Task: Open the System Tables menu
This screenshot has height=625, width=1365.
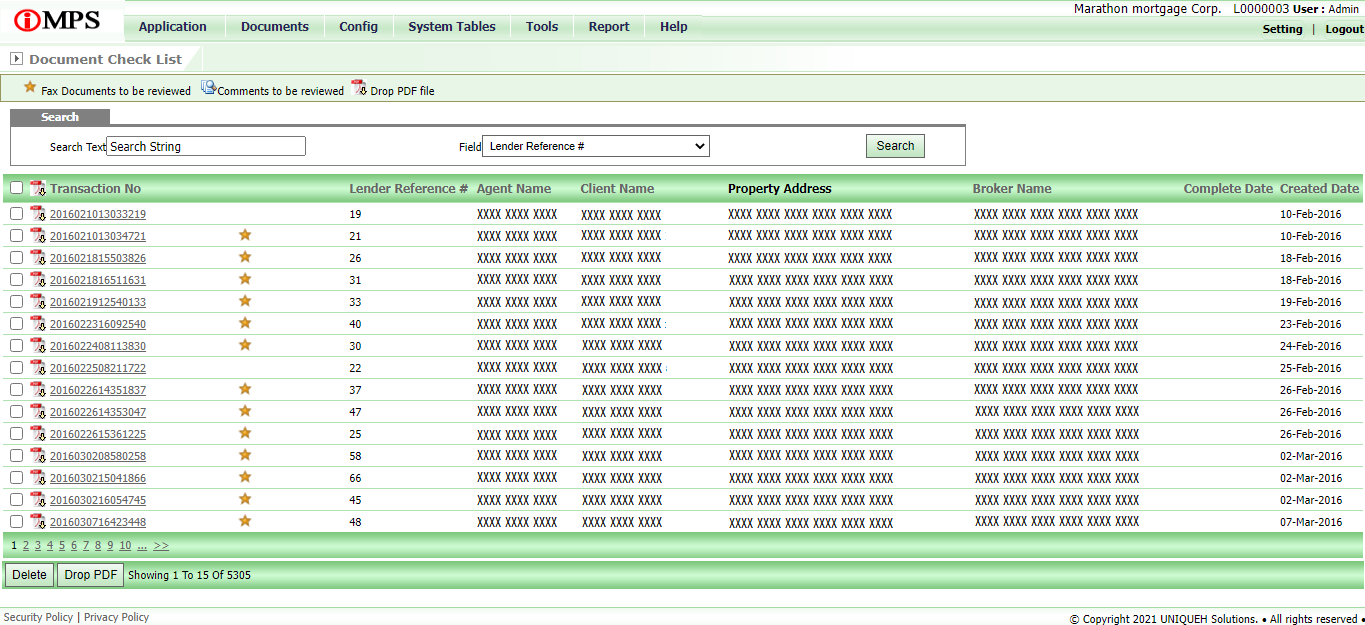Action: point(451,27)
